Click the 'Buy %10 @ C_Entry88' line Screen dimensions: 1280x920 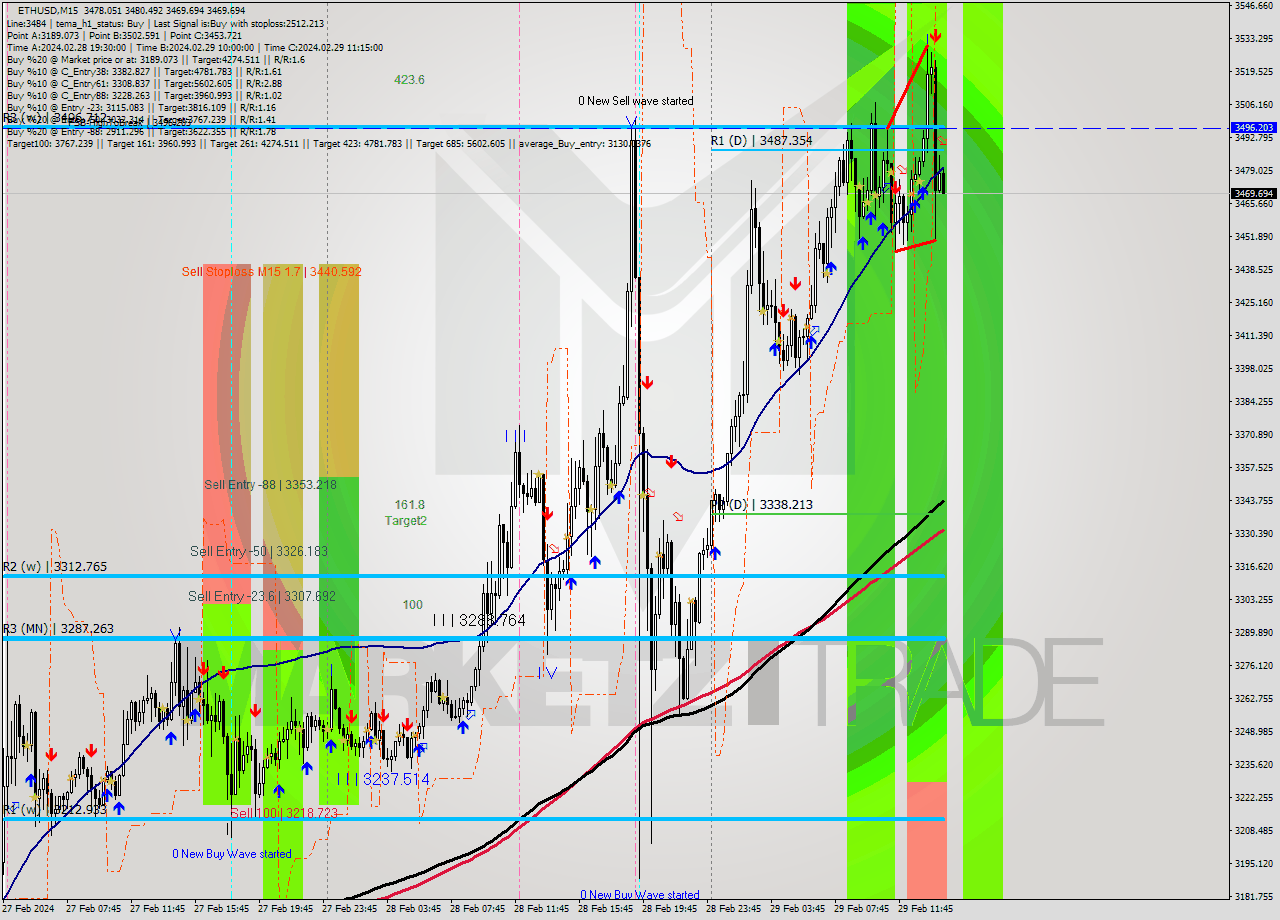point(144,95)
